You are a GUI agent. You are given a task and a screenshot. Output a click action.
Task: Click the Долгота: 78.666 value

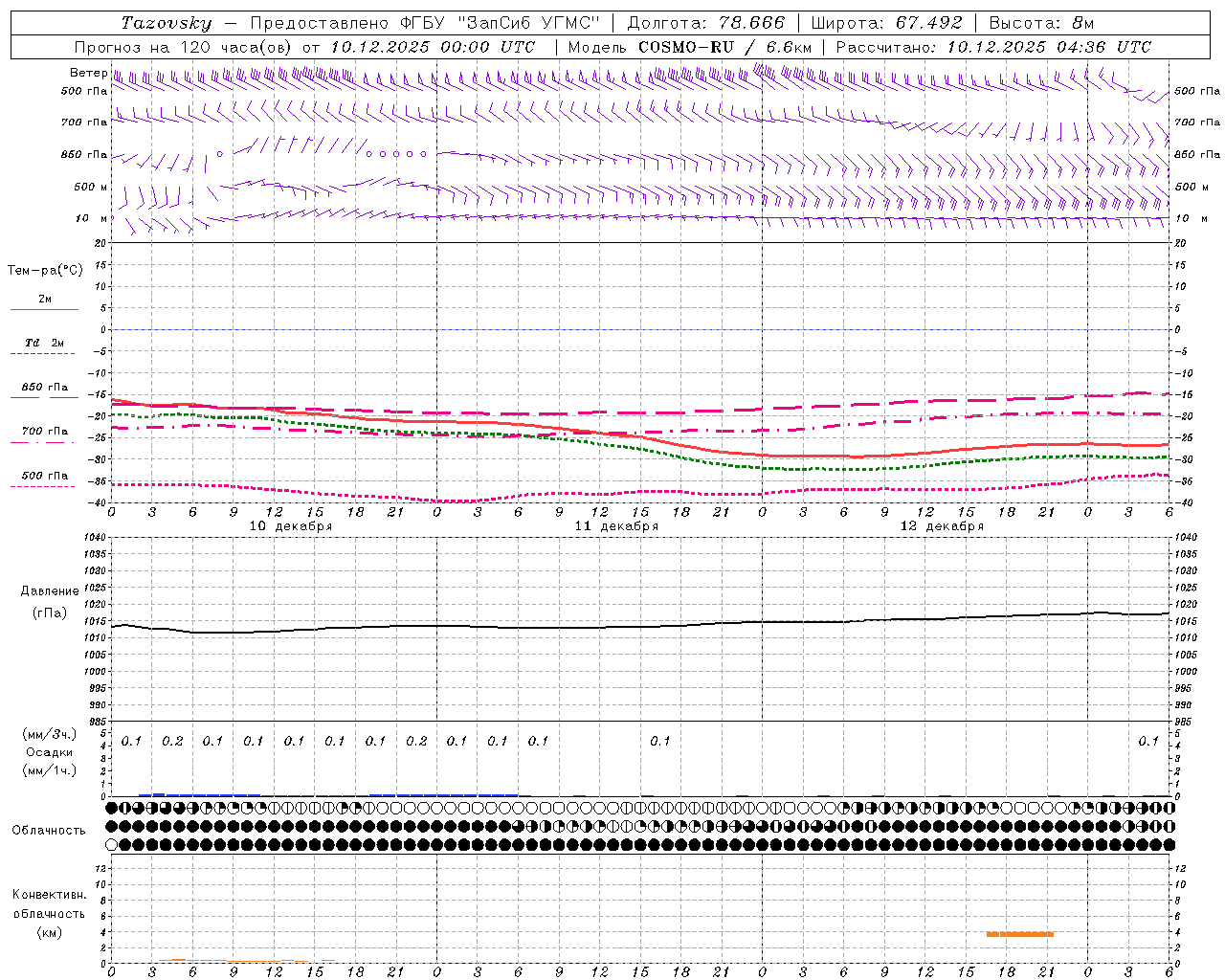[x=705, y=23]
